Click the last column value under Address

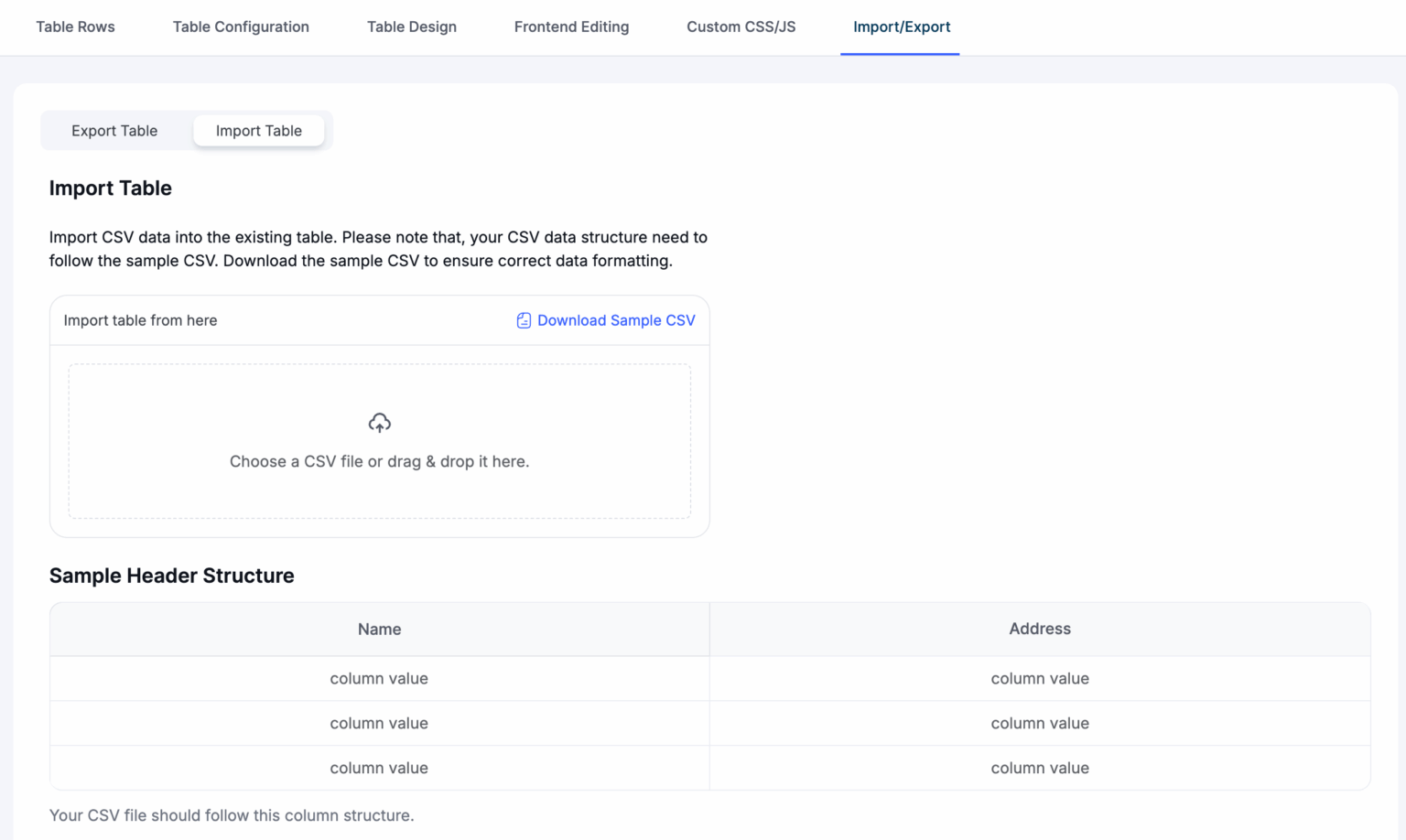(x=1039, y=768)
